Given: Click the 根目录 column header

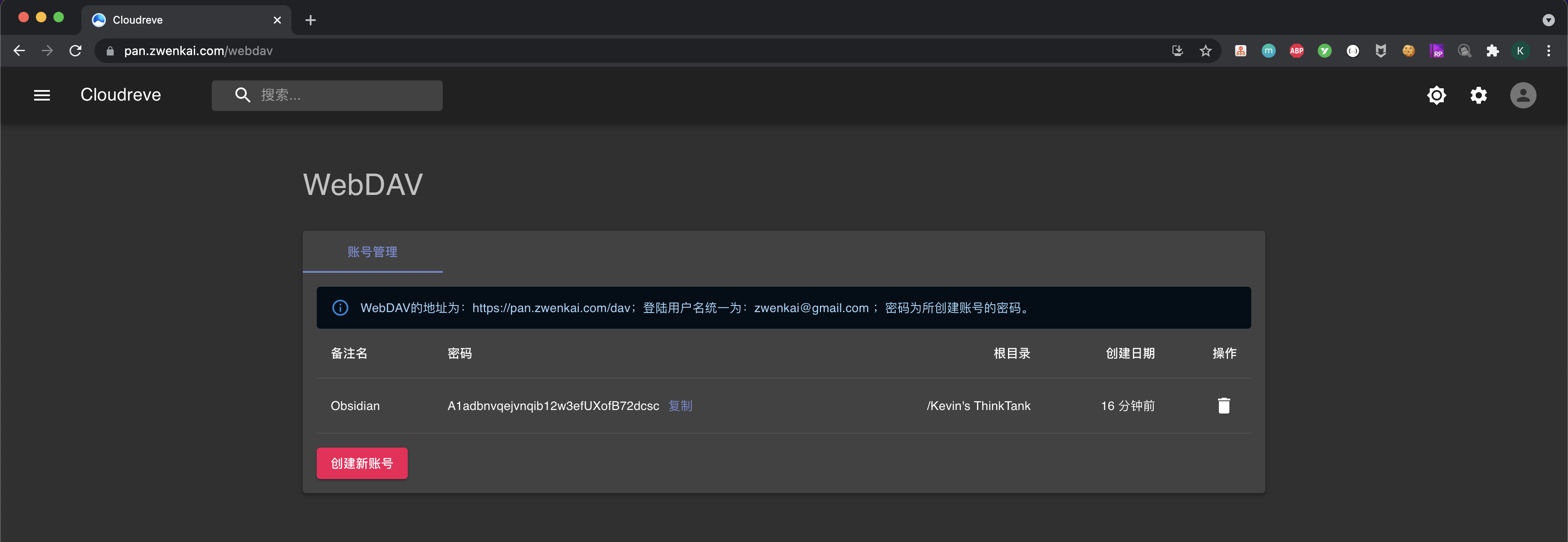Looking at the screenshot, I should 1011,354.
